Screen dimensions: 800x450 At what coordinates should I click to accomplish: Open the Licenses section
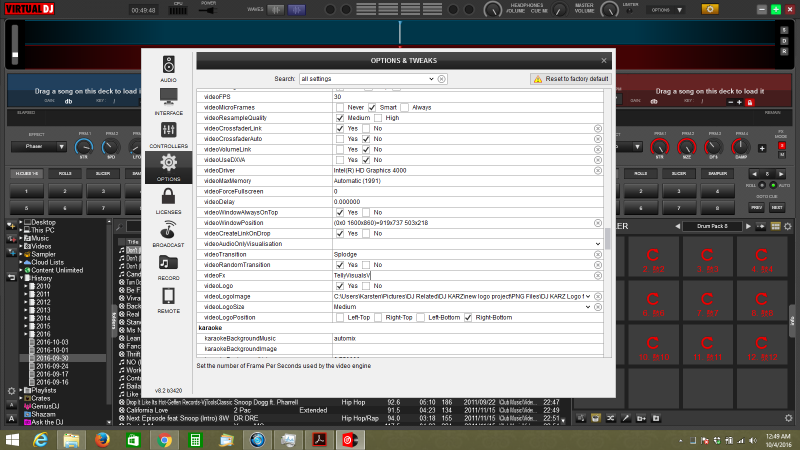[x=168, y=201]
